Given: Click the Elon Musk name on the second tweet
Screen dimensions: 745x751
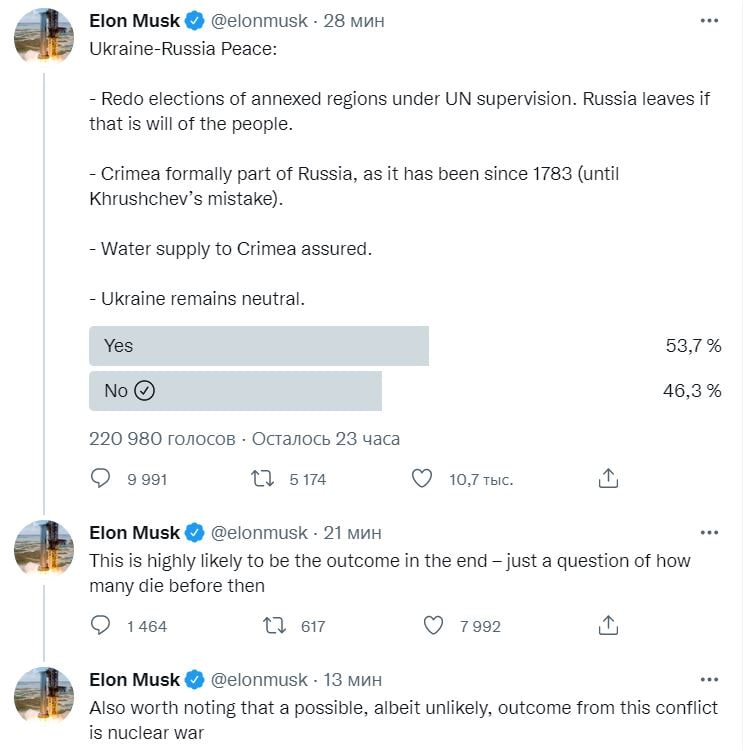Looking at the screenshot, I should [x=134, y=533].
